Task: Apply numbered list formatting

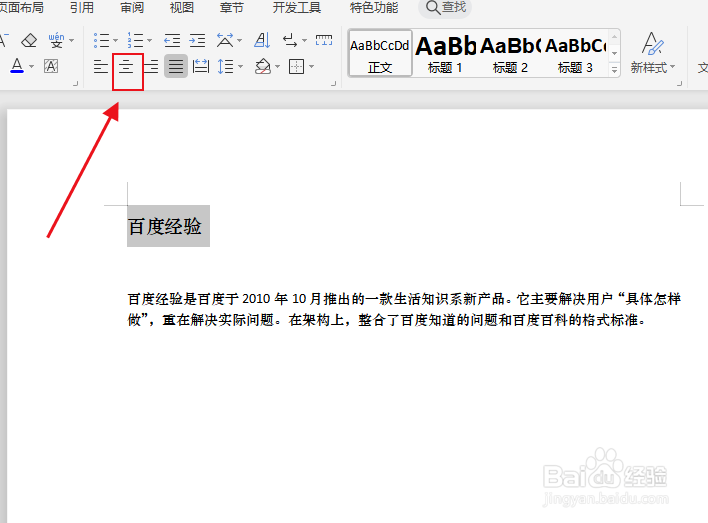Action: coord(135,40)
